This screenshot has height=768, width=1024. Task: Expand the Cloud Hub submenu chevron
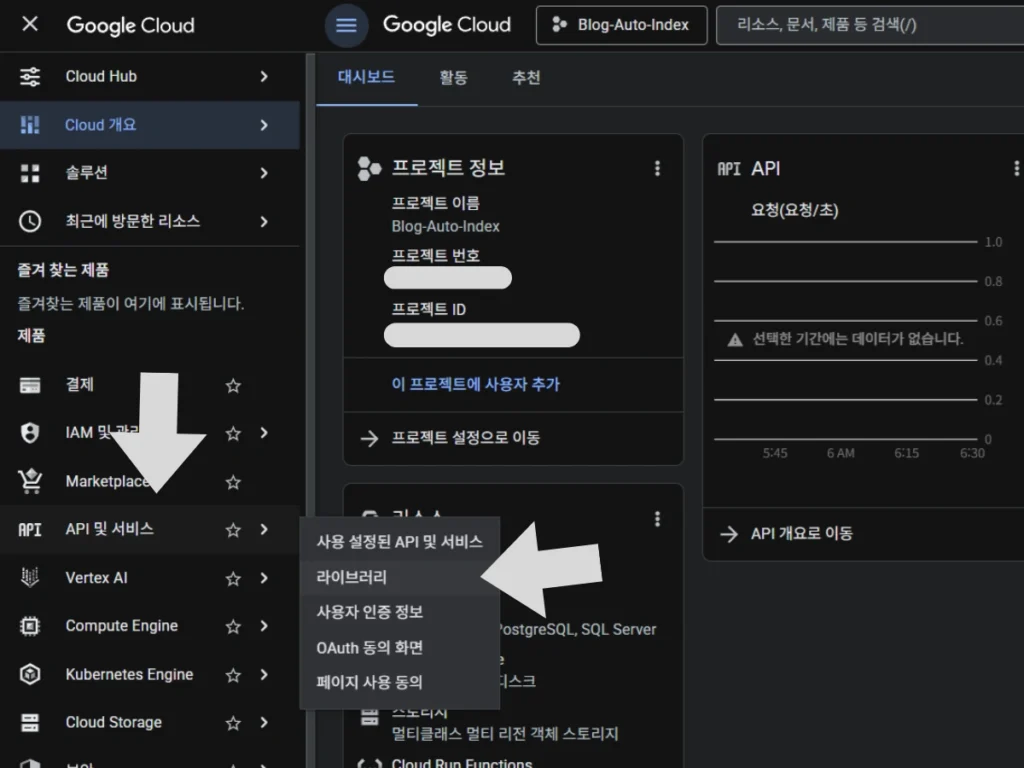(x=264, y=76)
